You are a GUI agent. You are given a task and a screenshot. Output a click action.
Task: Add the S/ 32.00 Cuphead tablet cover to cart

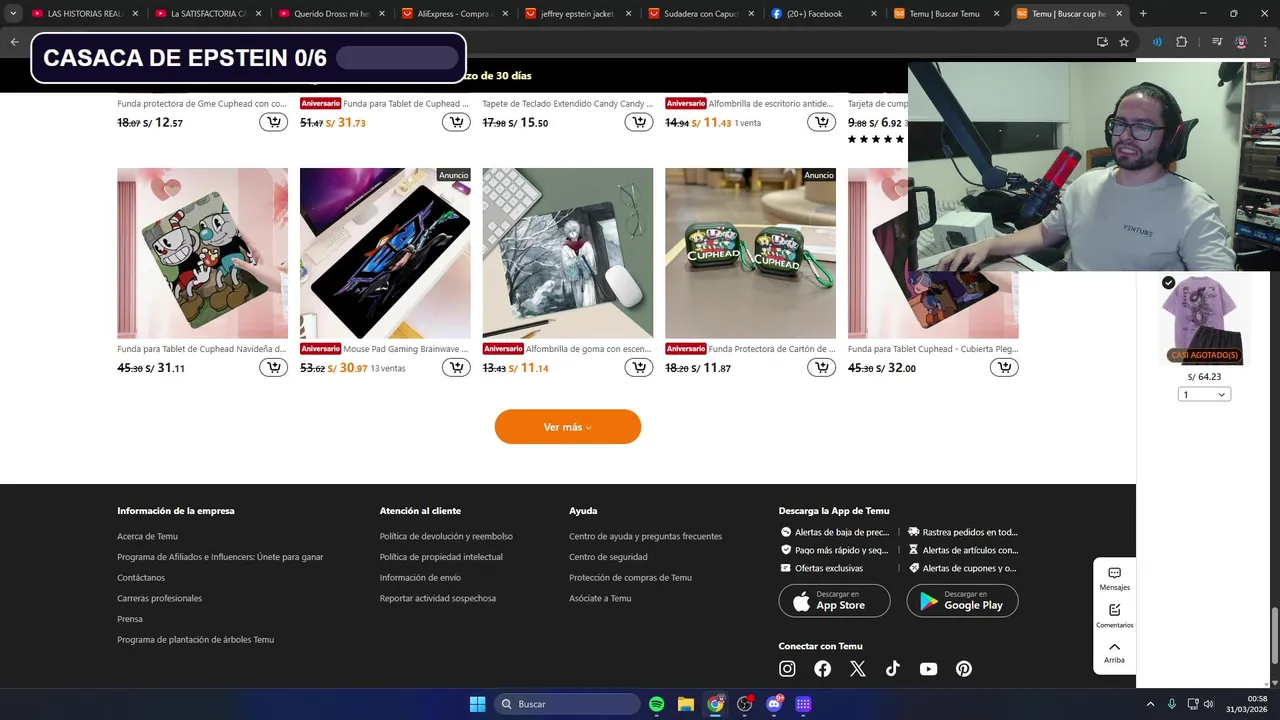click(x=1004, y=367)
